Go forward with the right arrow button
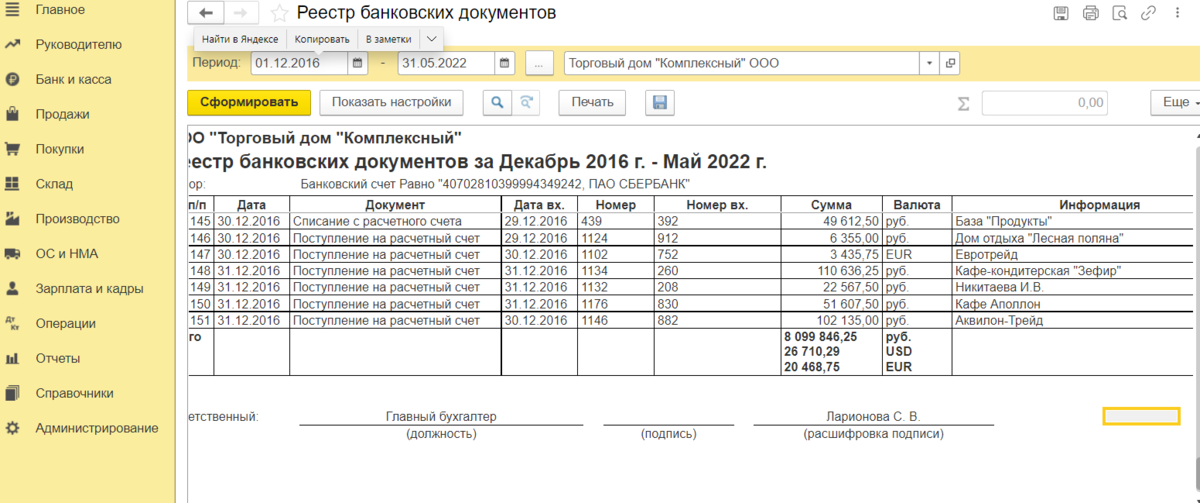The height and width of the screenshot is (503, 1200). 240,14
